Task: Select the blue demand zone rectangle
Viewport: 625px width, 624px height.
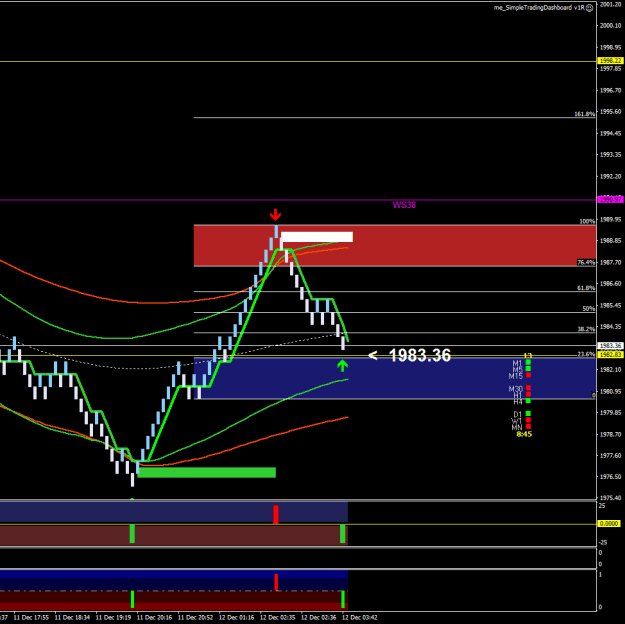Action: [x=395, y=378]
